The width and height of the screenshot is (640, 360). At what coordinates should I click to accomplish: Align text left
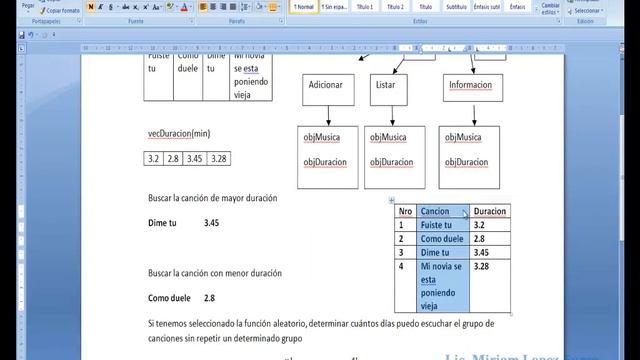pos(203,7)
